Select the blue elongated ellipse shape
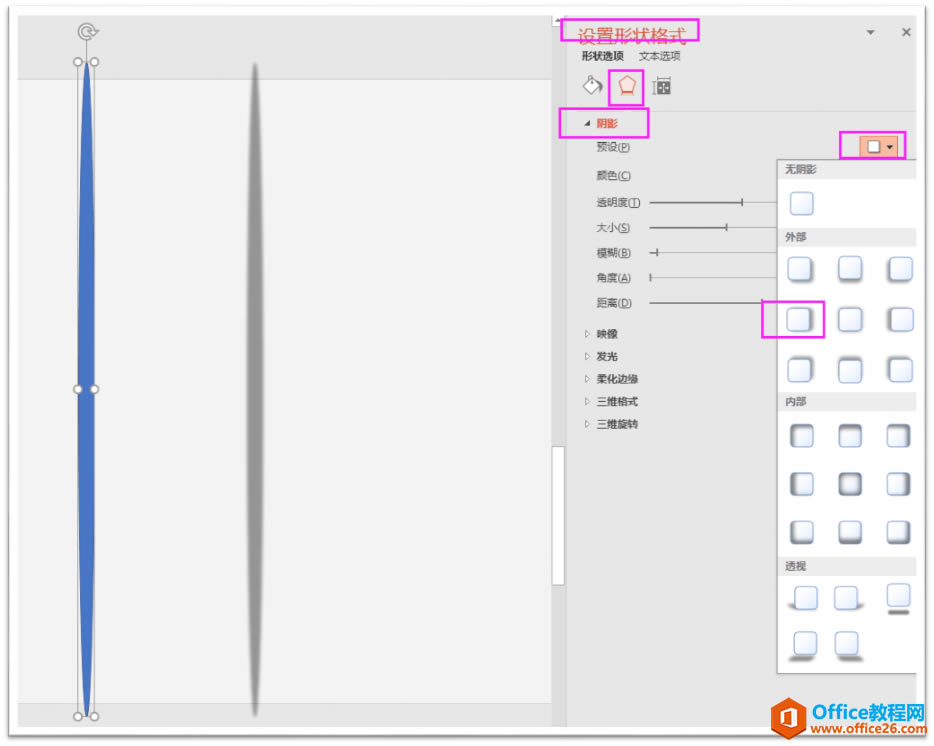This screenshot has height=746, width=934. pos(86,389)
